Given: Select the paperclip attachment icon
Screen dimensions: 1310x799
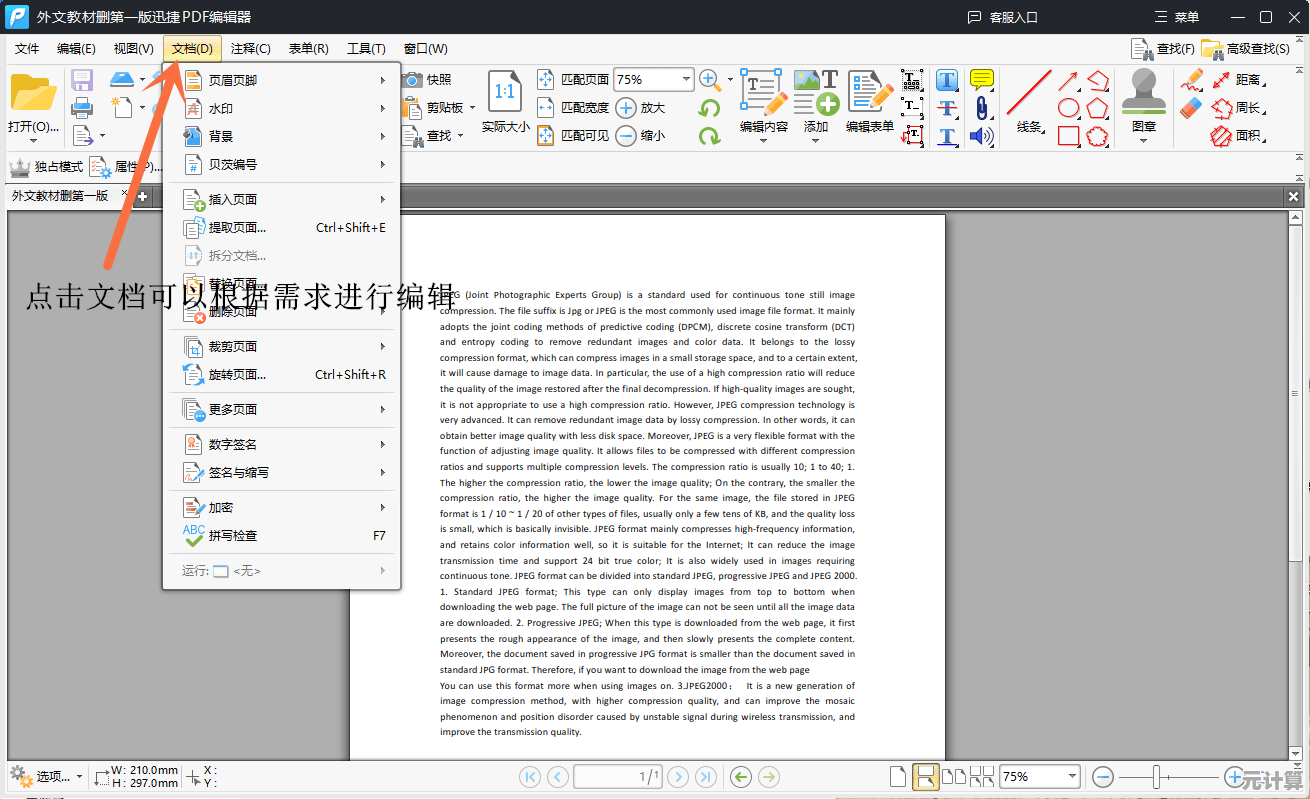Looking at the screenshot, I should point(982,108).
